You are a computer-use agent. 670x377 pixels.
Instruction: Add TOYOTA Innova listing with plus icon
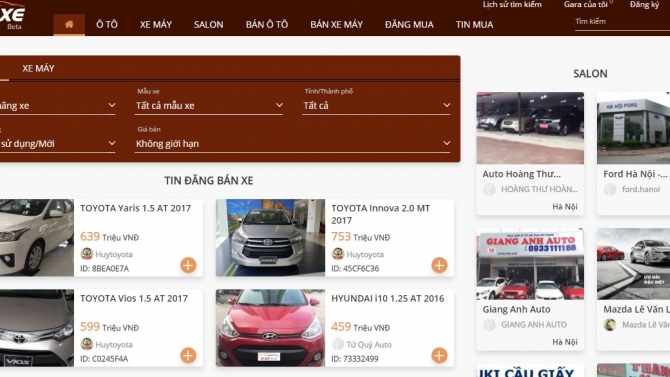point(439,265)
